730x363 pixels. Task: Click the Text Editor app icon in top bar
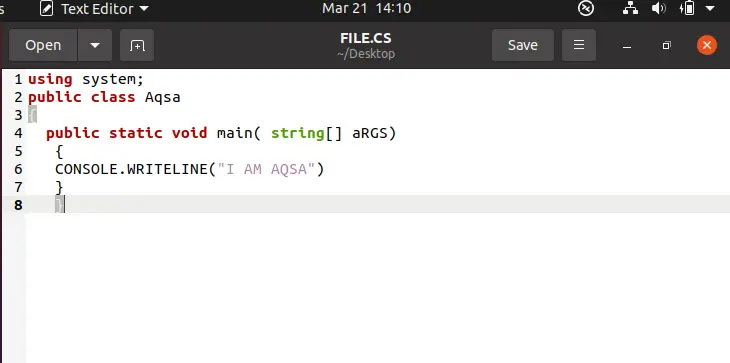coord(47,8)
